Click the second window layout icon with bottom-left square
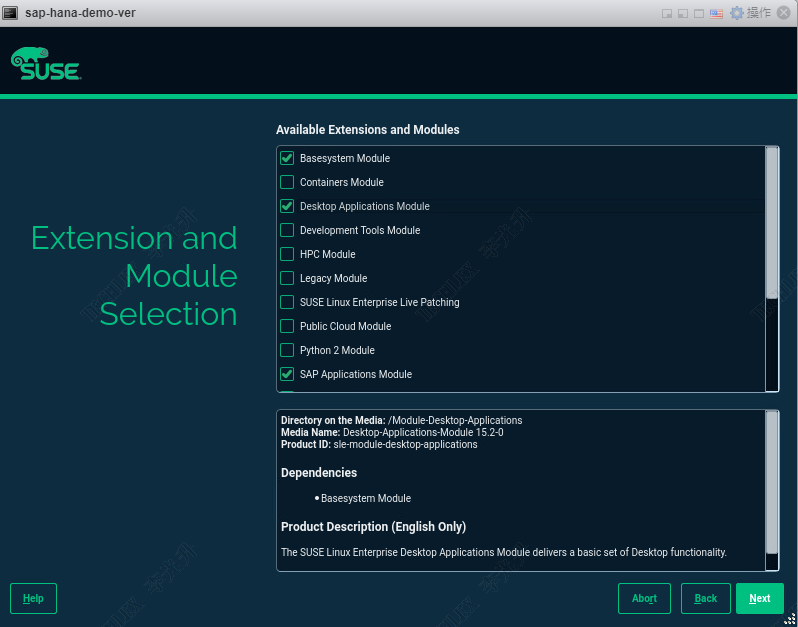Screen dimensions: 798x627 [683, 13]
